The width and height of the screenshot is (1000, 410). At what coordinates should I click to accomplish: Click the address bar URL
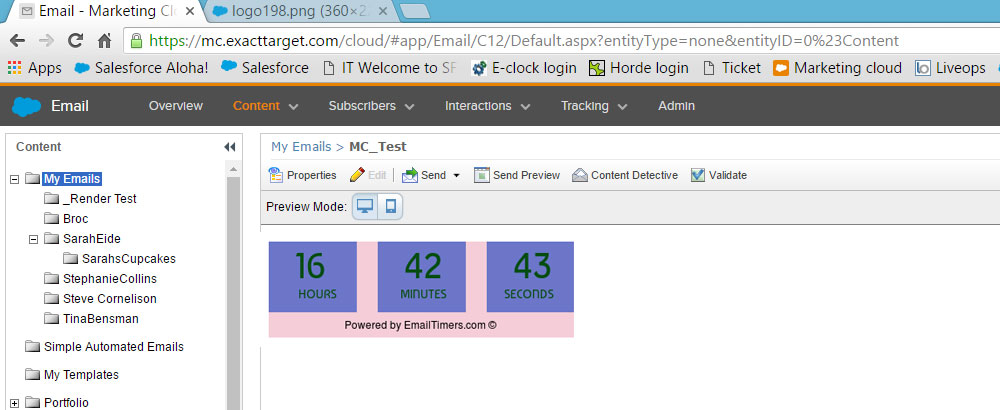pyautogui.click(x=524, y=41)
